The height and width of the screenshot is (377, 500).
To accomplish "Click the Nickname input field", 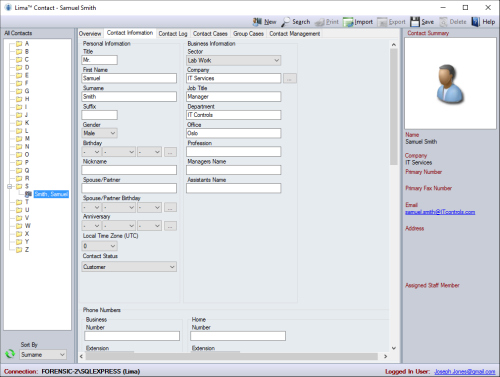I will tap(129, 170).
